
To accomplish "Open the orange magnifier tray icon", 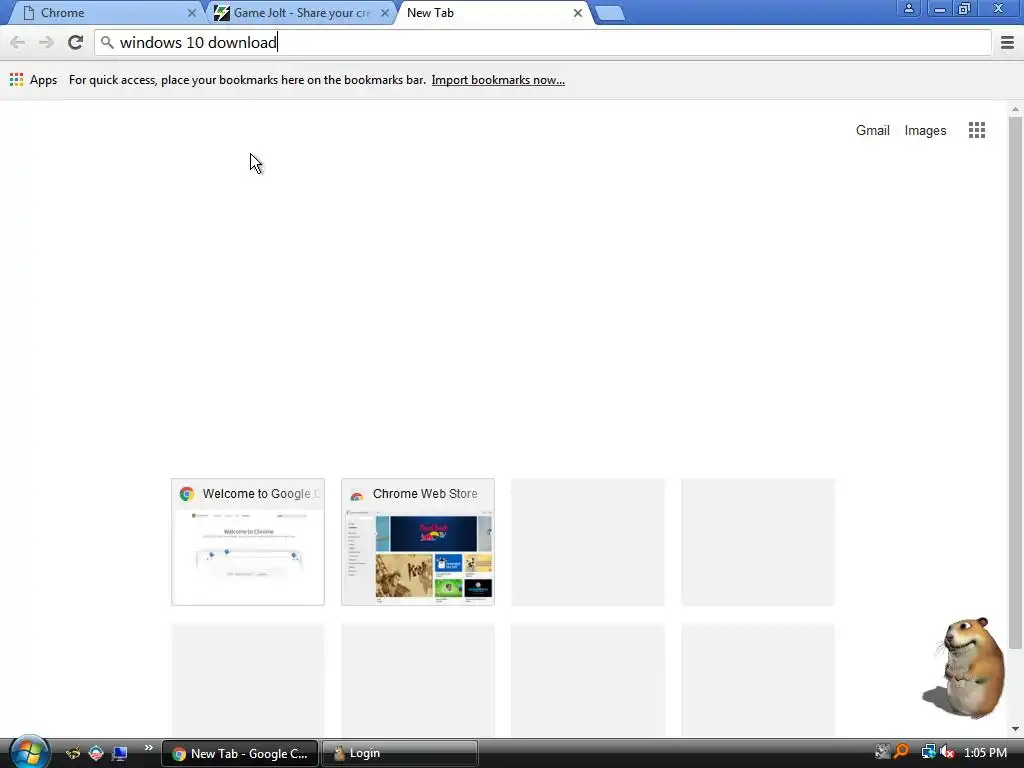I will (x=901, y=752).
